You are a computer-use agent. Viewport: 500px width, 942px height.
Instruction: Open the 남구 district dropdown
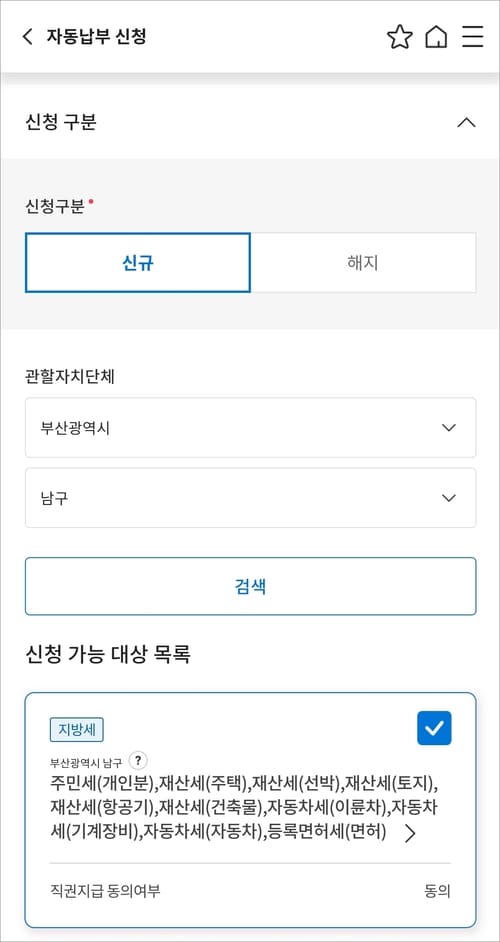click(x=251, y=498)
